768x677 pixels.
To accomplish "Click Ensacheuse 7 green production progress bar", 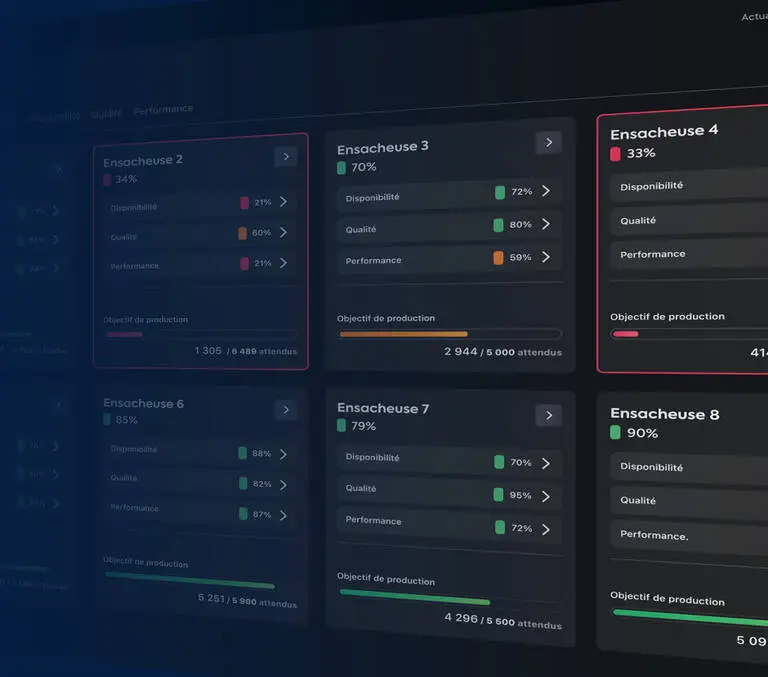I will pyautogui.click(x=414, y=597).
